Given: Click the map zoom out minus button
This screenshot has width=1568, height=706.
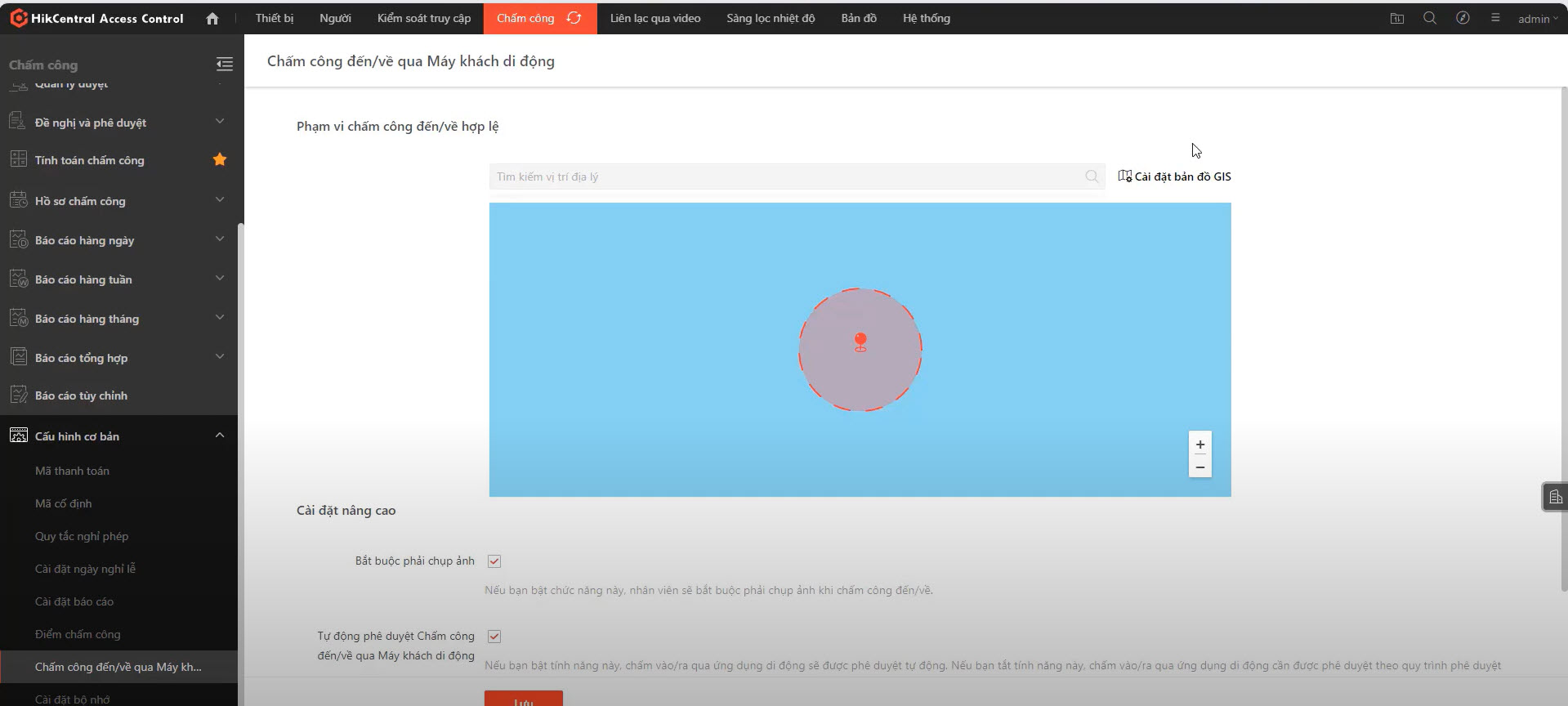Looking at the screenshot, I should [1199, 467].
